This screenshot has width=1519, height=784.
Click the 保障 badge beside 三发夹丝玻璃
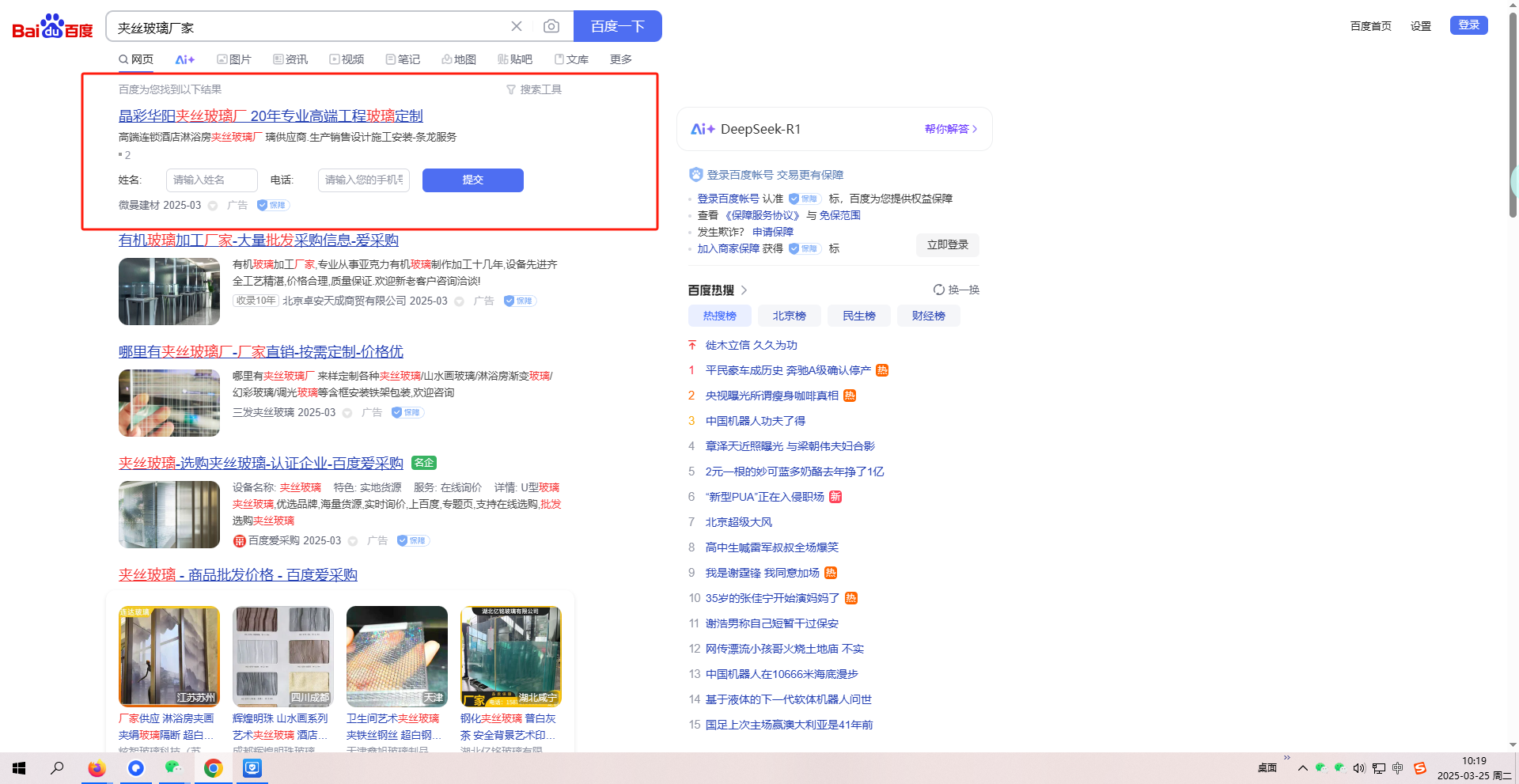[407, 412]
